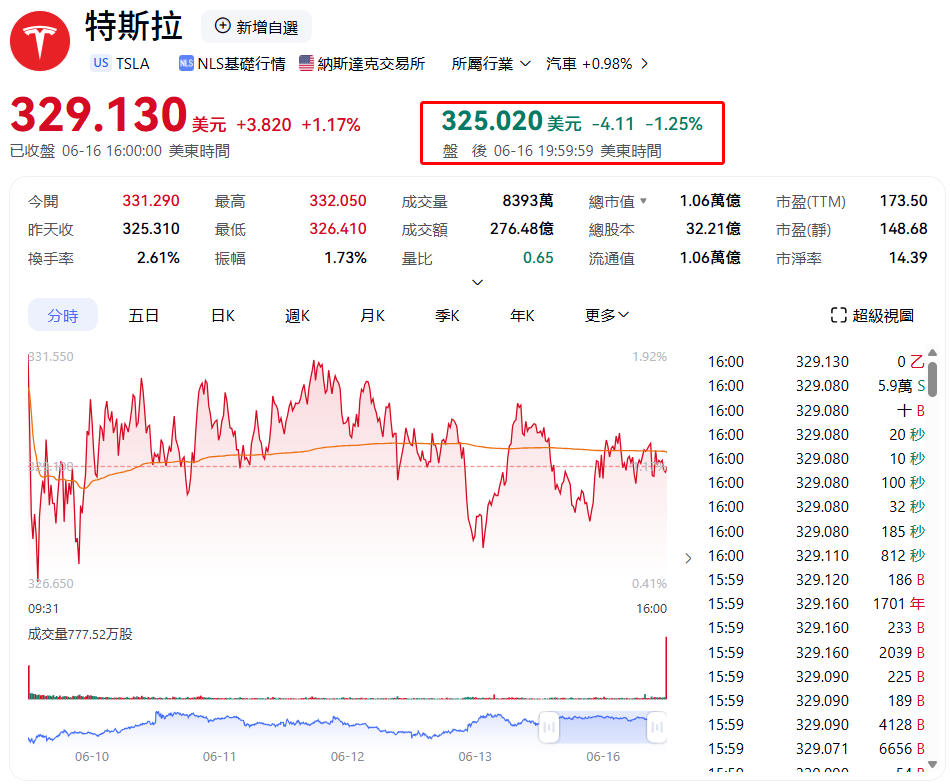Add Tesla to watchlist via 新增自選

(x=256, y=27)
